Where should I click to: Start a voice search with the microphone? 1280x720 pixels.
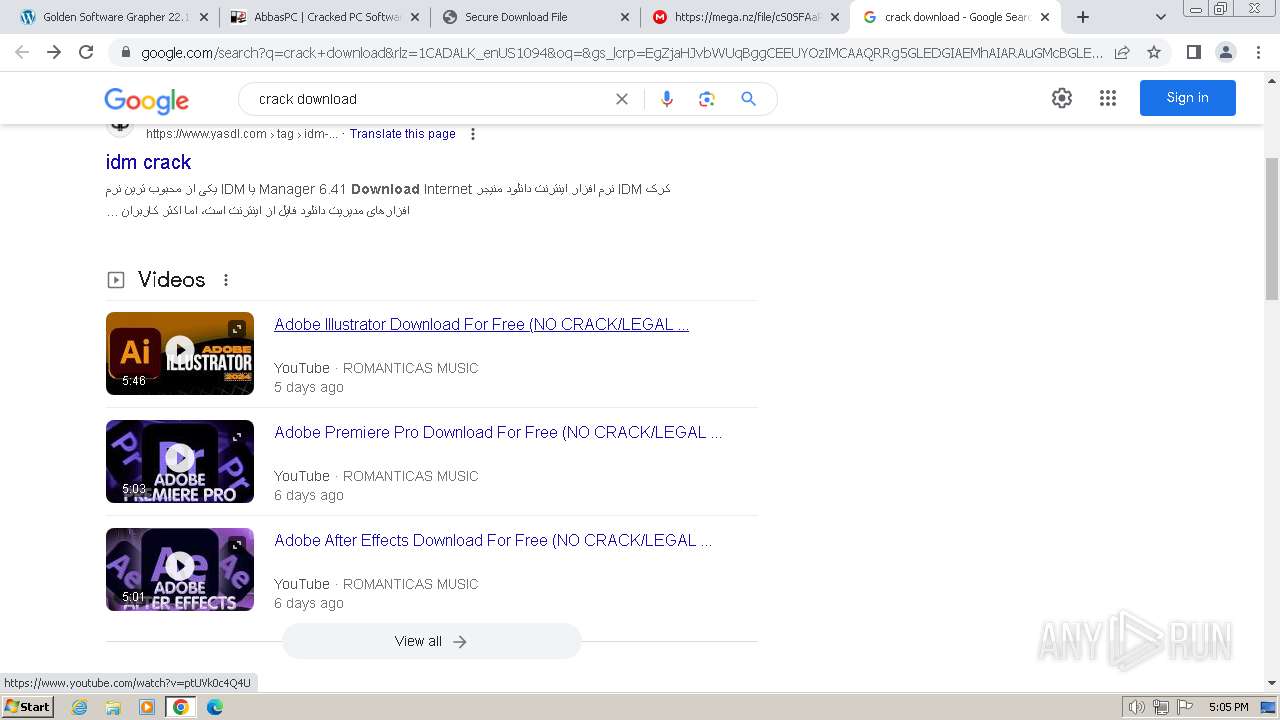tap(667, 99)
